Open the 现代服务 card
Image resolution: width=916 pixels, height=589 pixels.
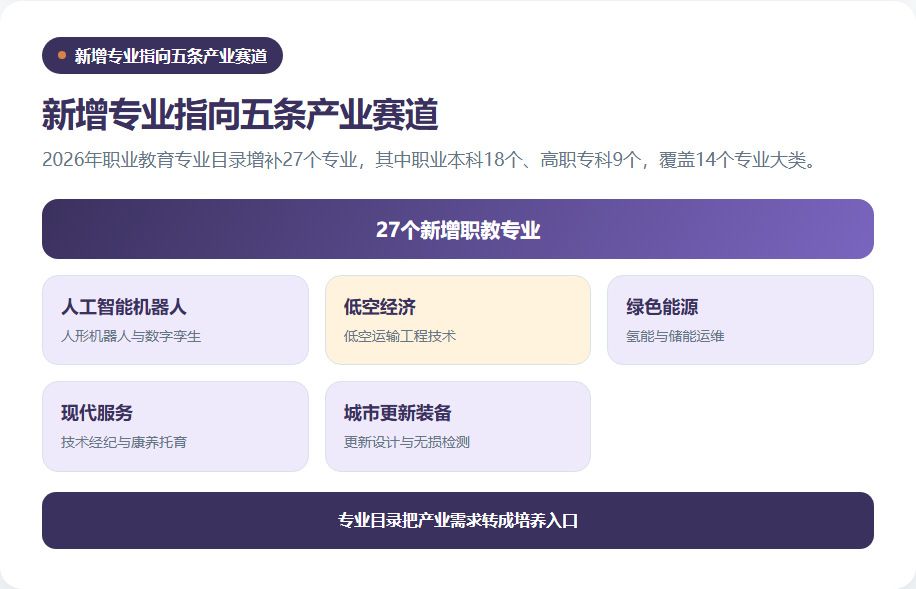coord(175,427)
